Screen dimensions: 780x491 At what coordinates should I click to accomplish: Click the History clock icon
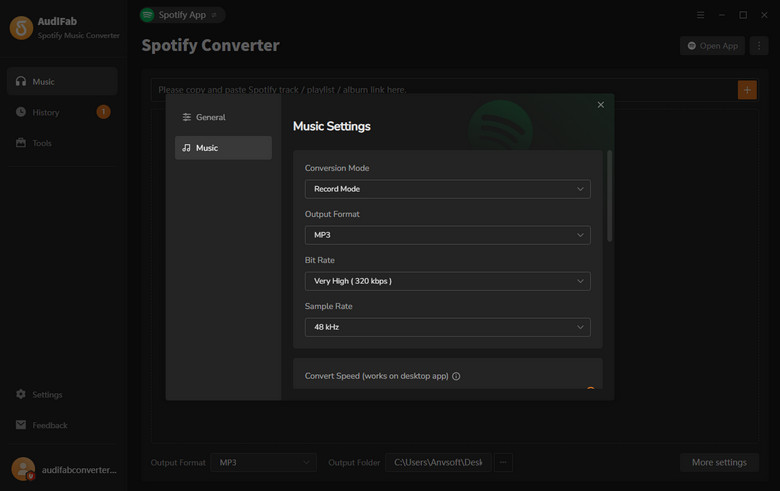[21, 112]
